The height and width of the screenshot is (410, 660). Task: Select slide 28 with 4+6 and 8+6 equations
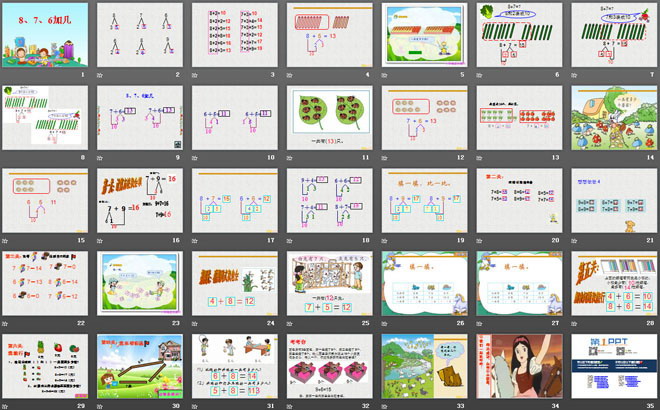pos(611,281)
